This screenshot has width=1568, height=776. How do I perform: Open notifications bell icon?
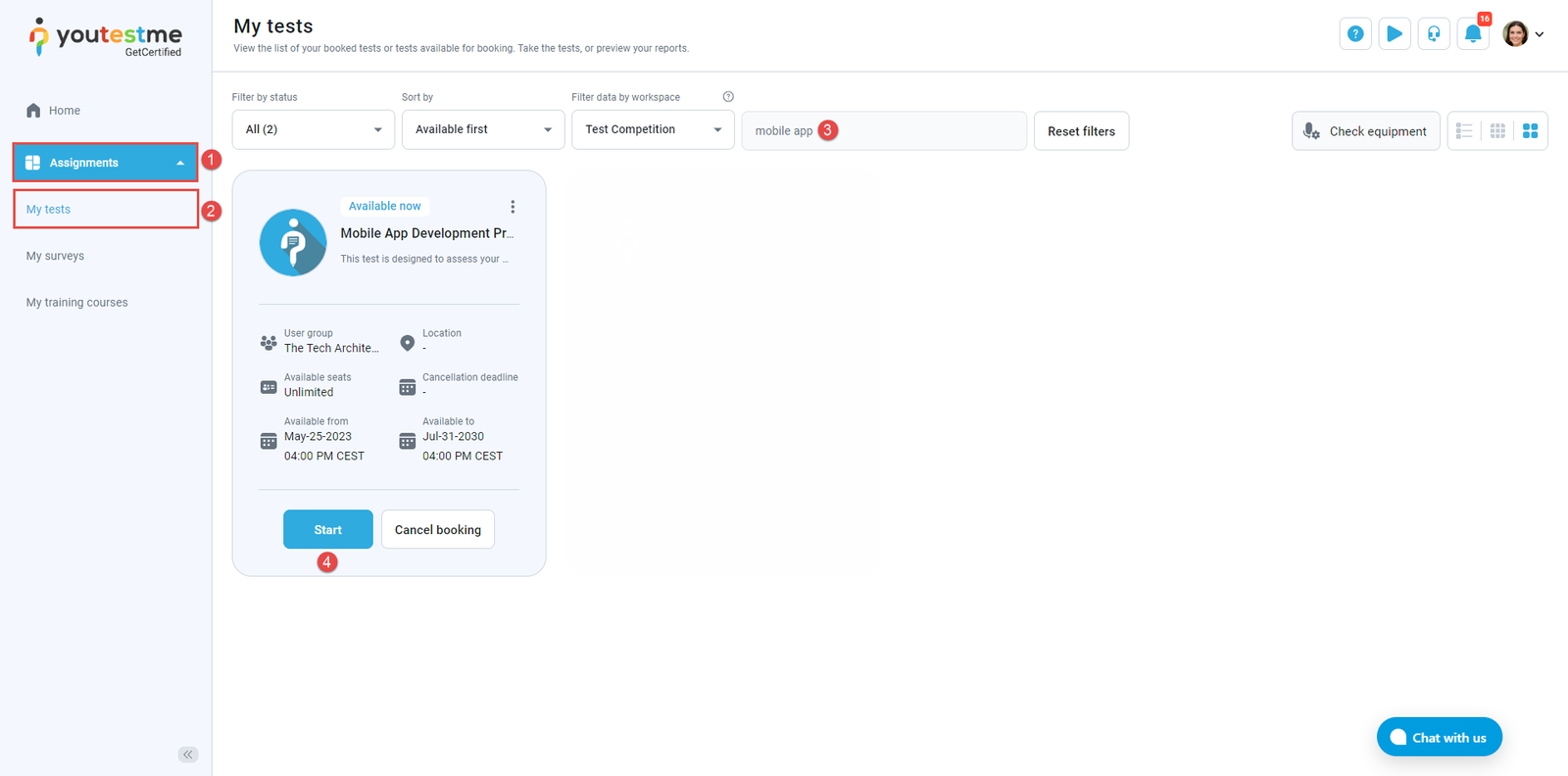pyautogui.click(x=1472, y=33)
